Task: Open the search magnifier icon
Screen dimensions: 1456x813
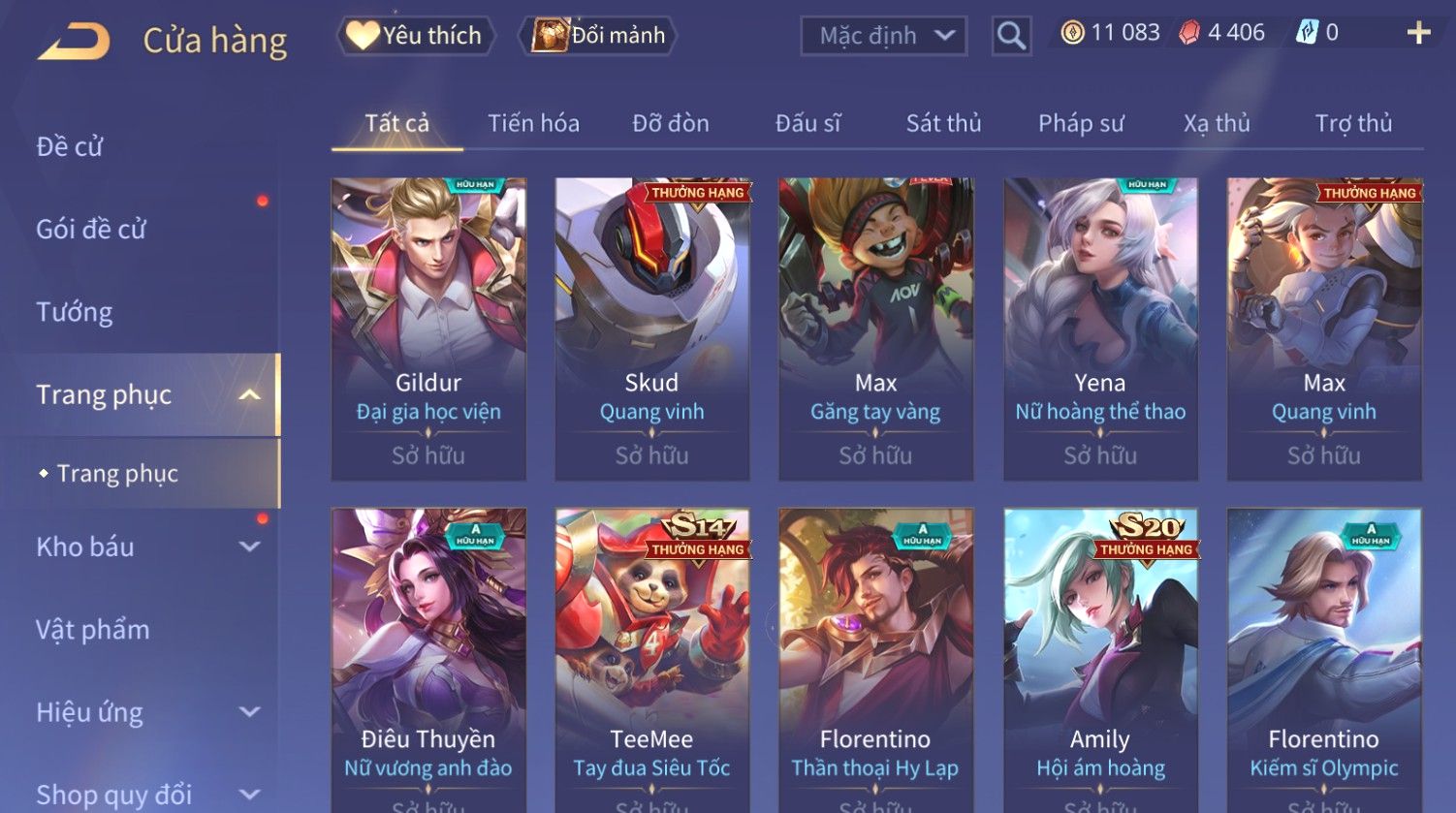Action: [1011, 36]
